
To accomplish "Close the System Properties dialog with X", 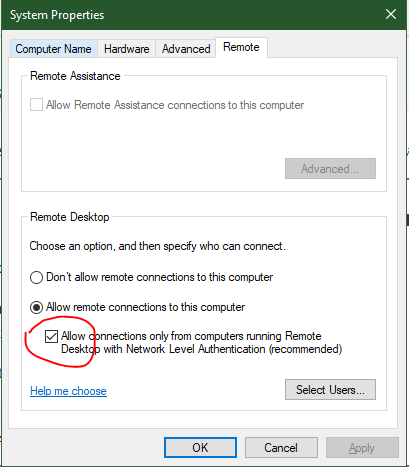I will (x=391, y=14).
